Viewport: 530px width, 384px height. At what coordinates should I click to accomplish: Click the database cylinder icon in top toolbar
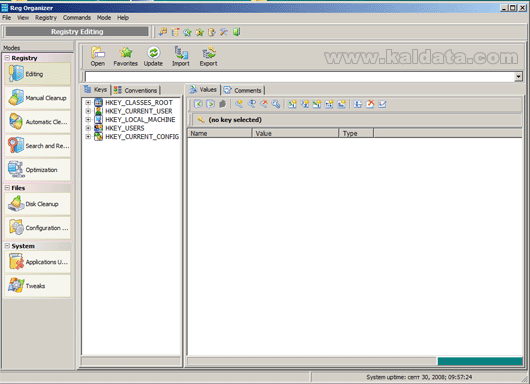(x=212, y=32)
